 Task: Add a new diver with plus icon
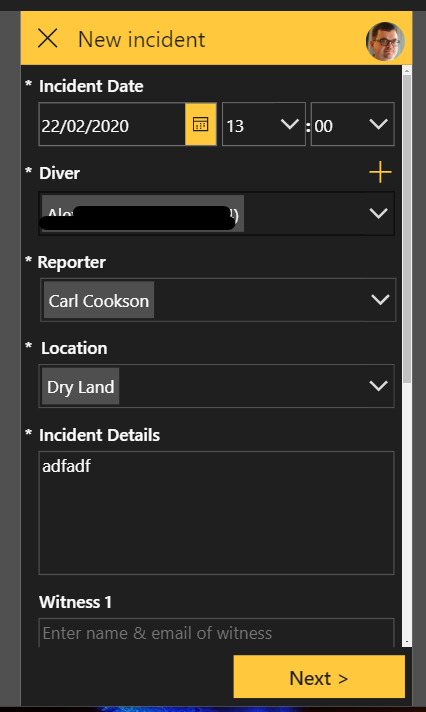coord(380,173)
